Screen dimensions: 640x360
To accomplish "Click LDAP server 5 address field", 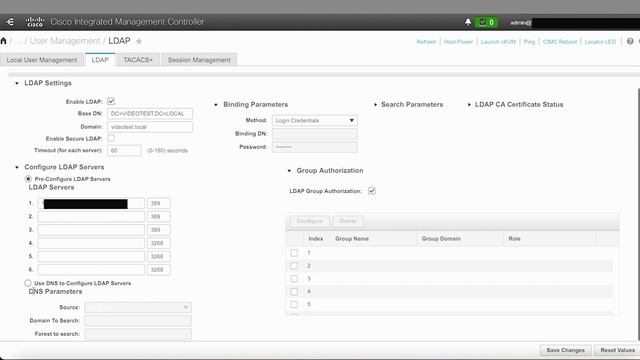I will 91,256.
